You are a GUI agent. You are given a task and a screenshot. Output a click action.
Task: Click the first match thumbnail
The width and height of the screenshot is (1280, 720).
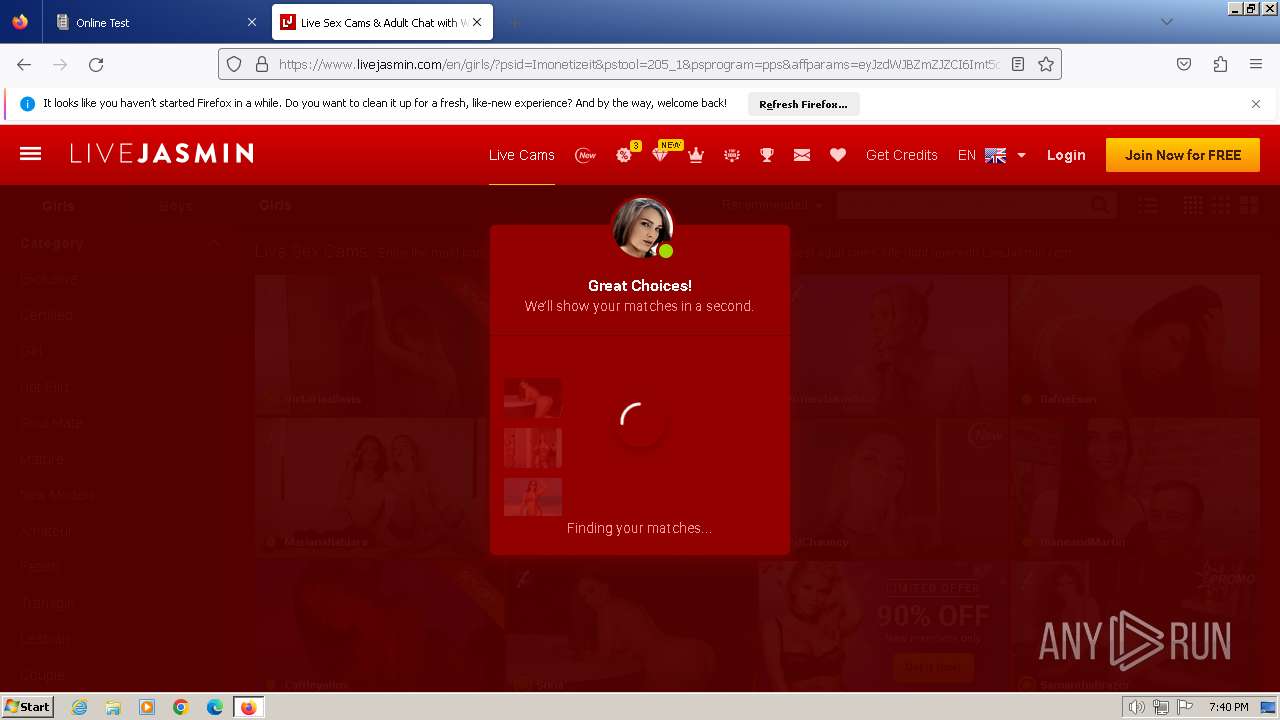coord(533,398)
